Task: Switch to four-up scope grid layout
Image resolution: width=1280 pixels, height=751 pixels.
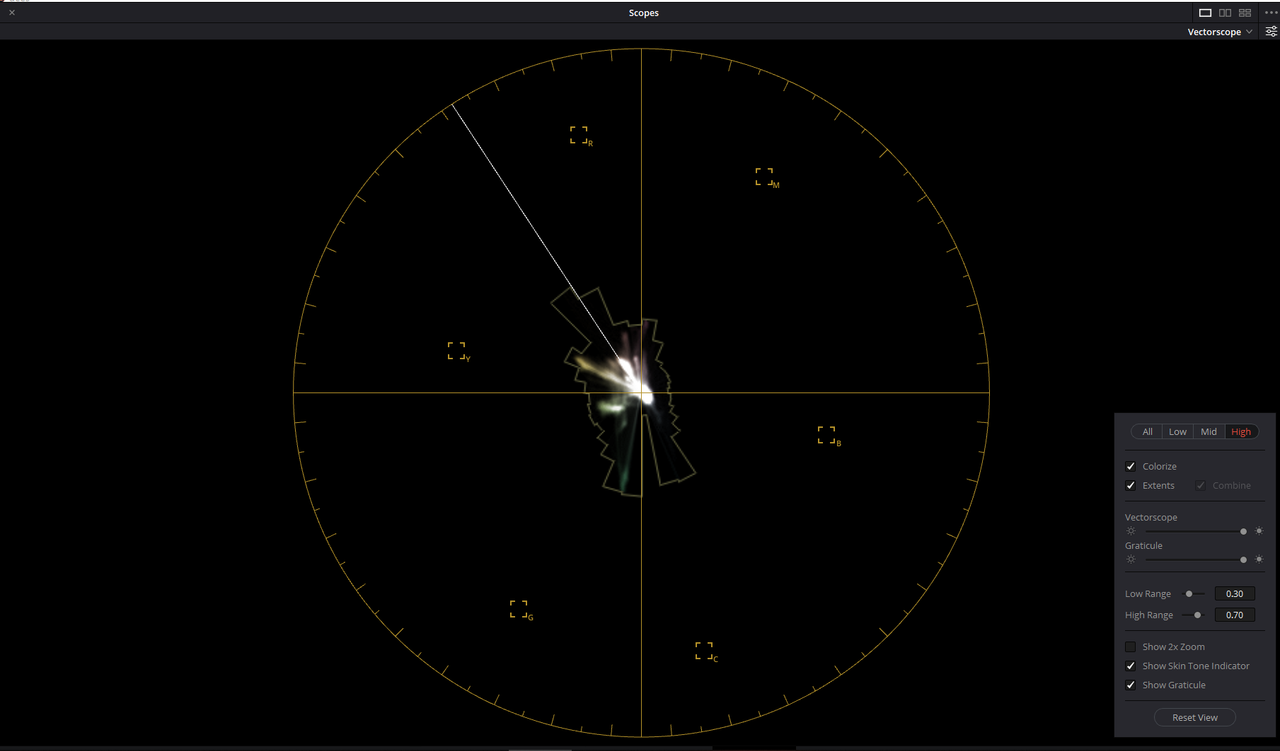Action: tap(1245, 13)
